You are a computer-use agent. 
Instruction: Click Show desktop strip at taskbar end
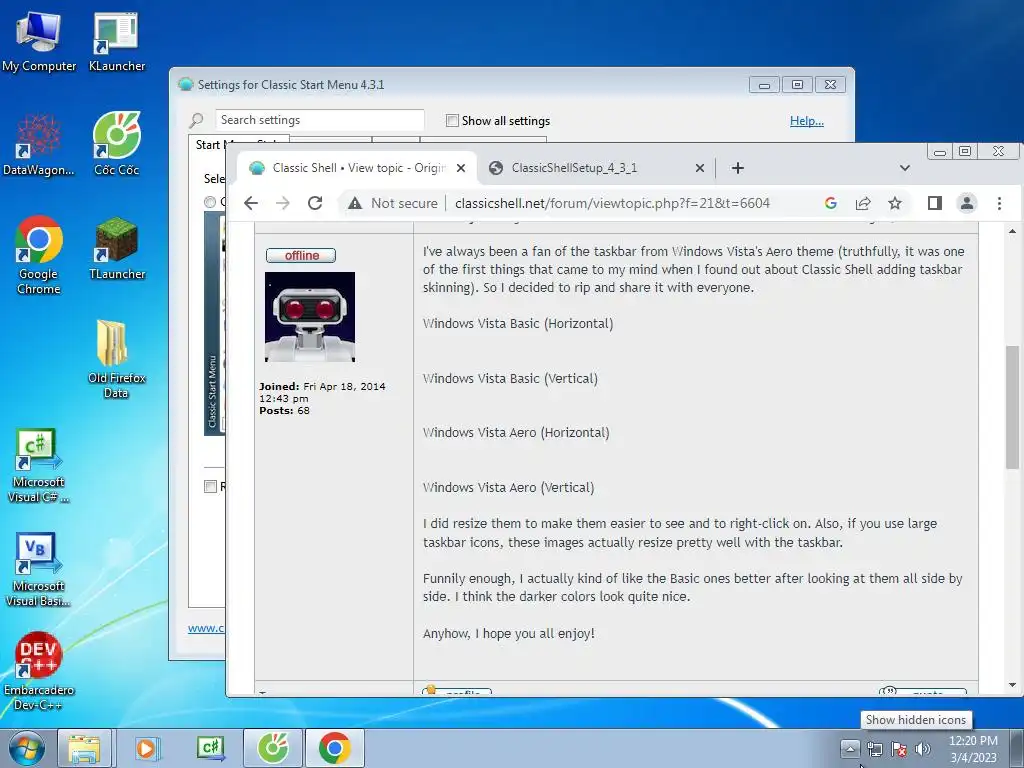tap(1016, 748)
